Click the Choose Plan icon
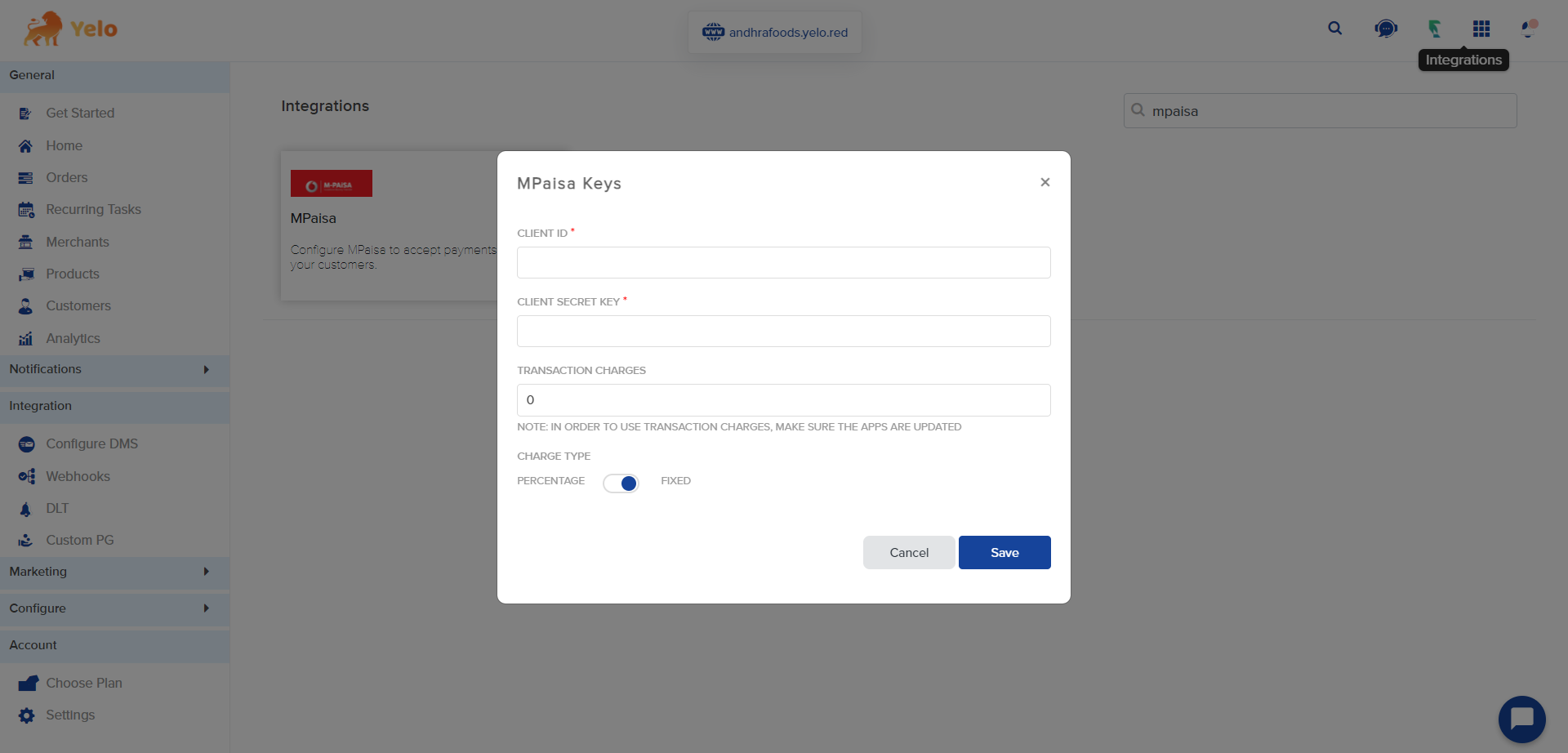Screen dimensions: 1568x753 coord(28,684)
